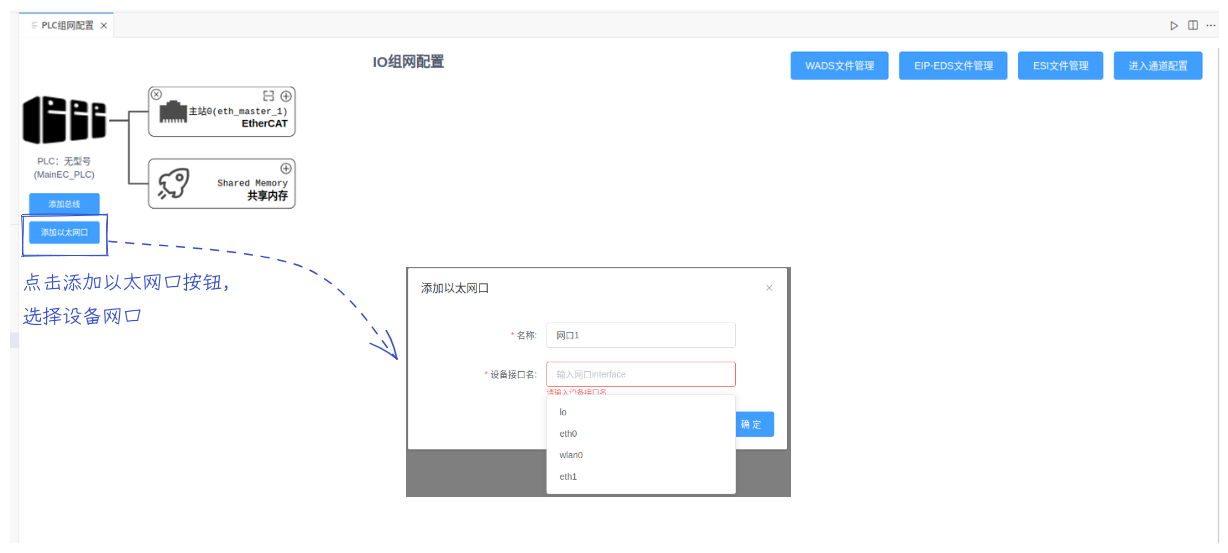Click the PLC：无型号 label
The height and width of the screenshot is (553, 1228).
point(64,160)
